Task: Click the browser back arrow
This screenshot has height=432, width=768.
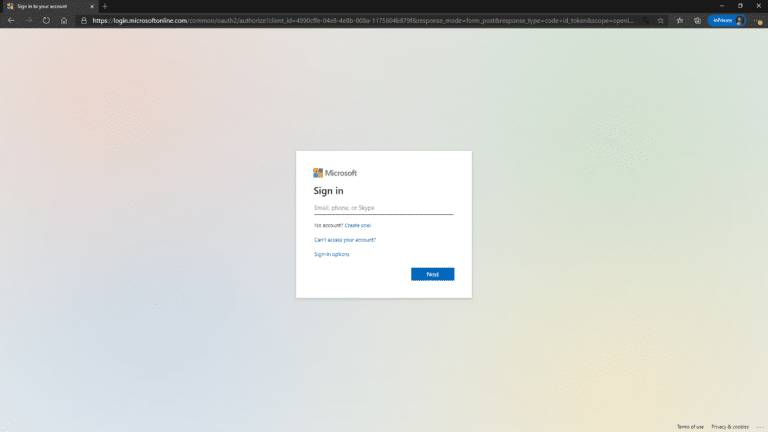Action: click(x=11, y=20)
